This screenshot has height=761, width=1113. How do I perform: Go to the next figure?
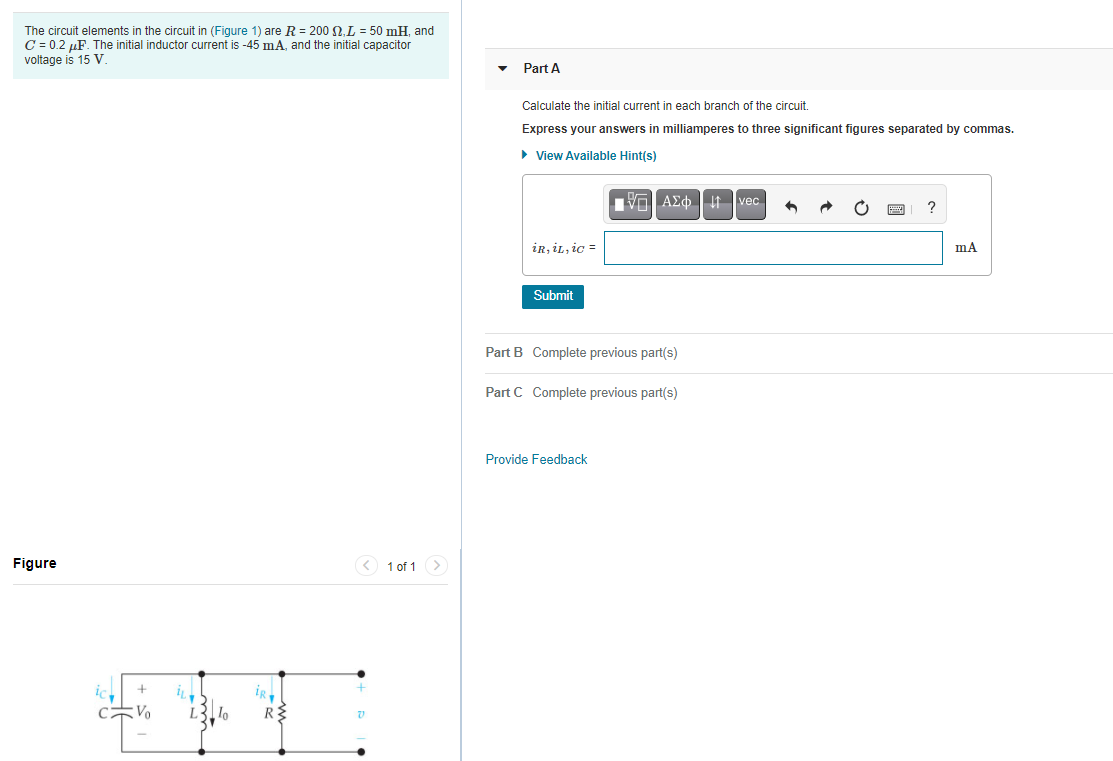point(436,566)
